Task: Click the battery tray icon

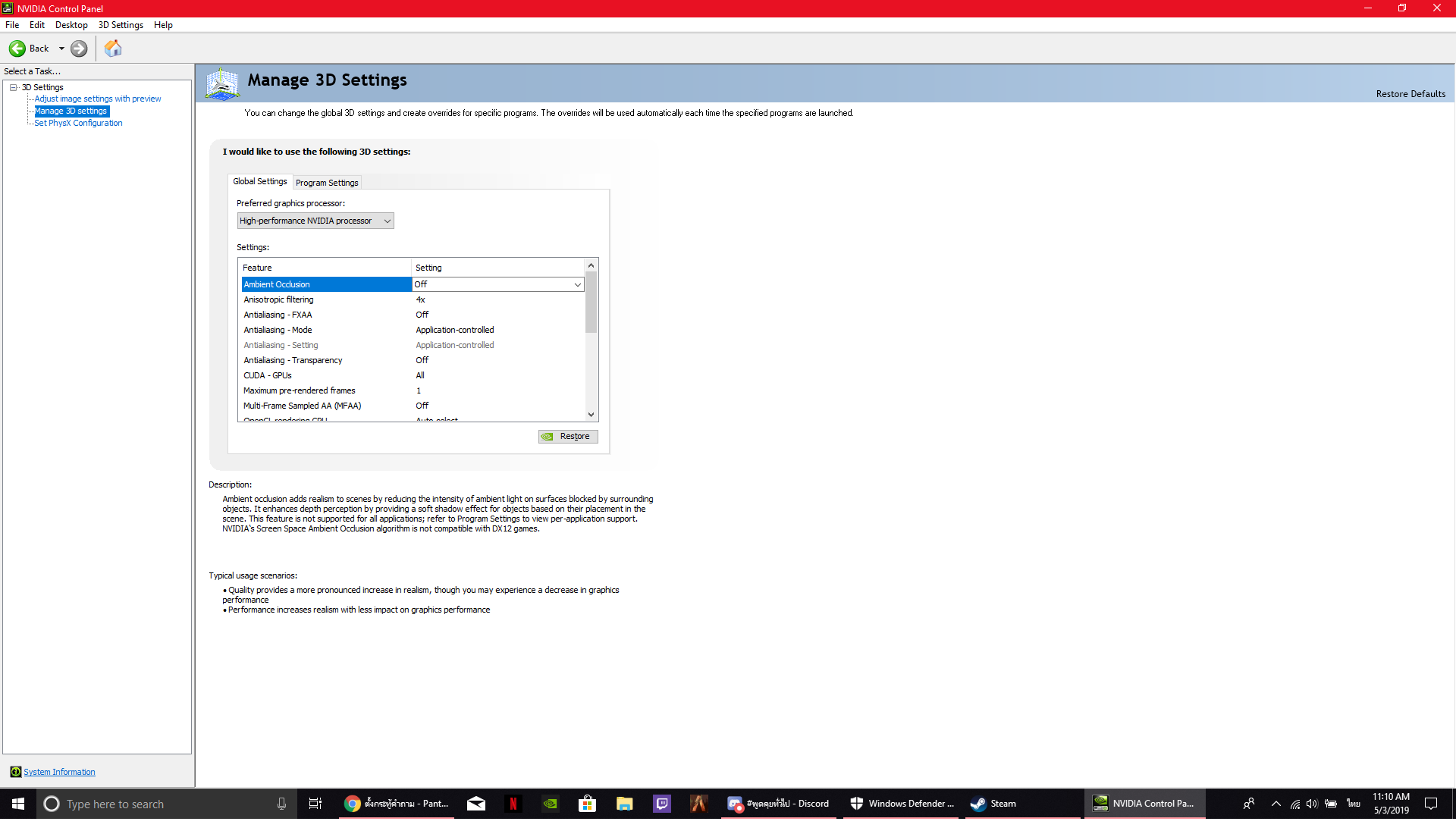Action: 1331,804
